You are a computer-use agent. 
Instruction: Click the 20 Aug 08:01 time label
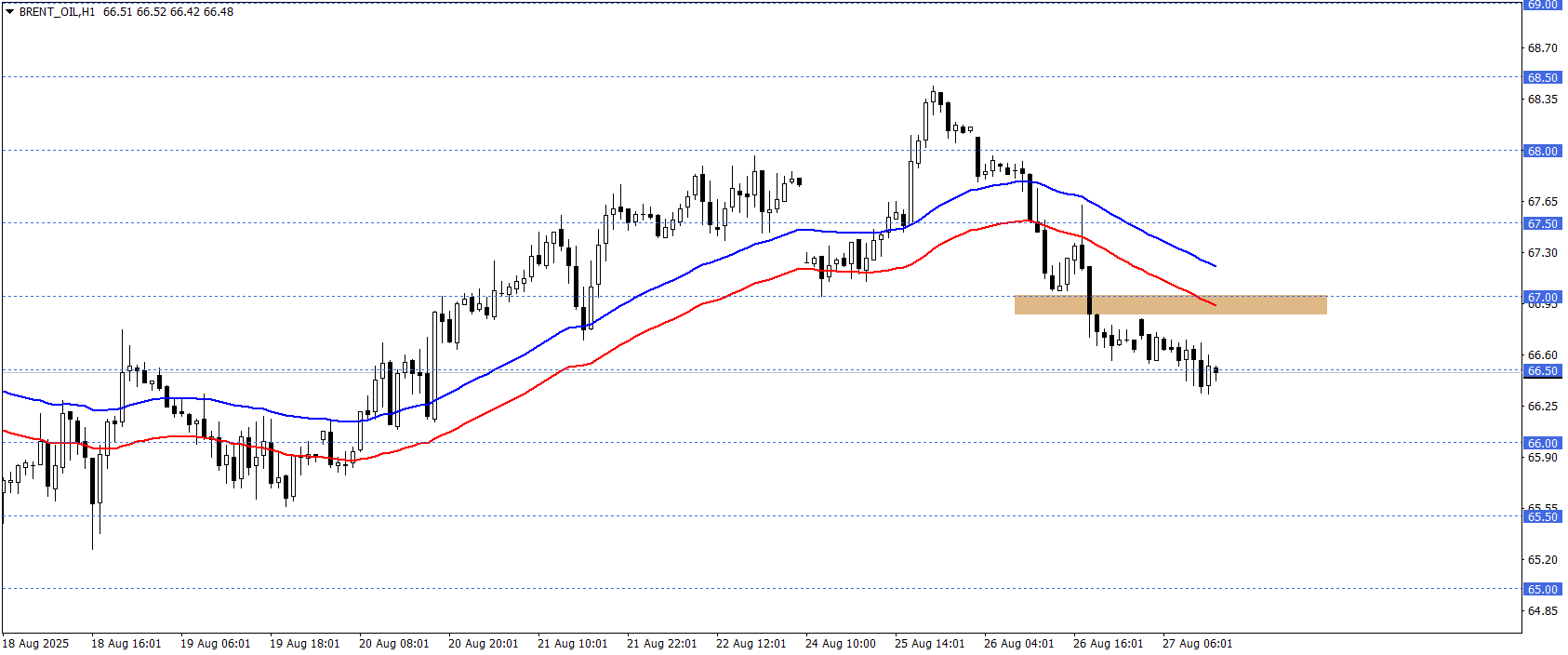point(394,644)
